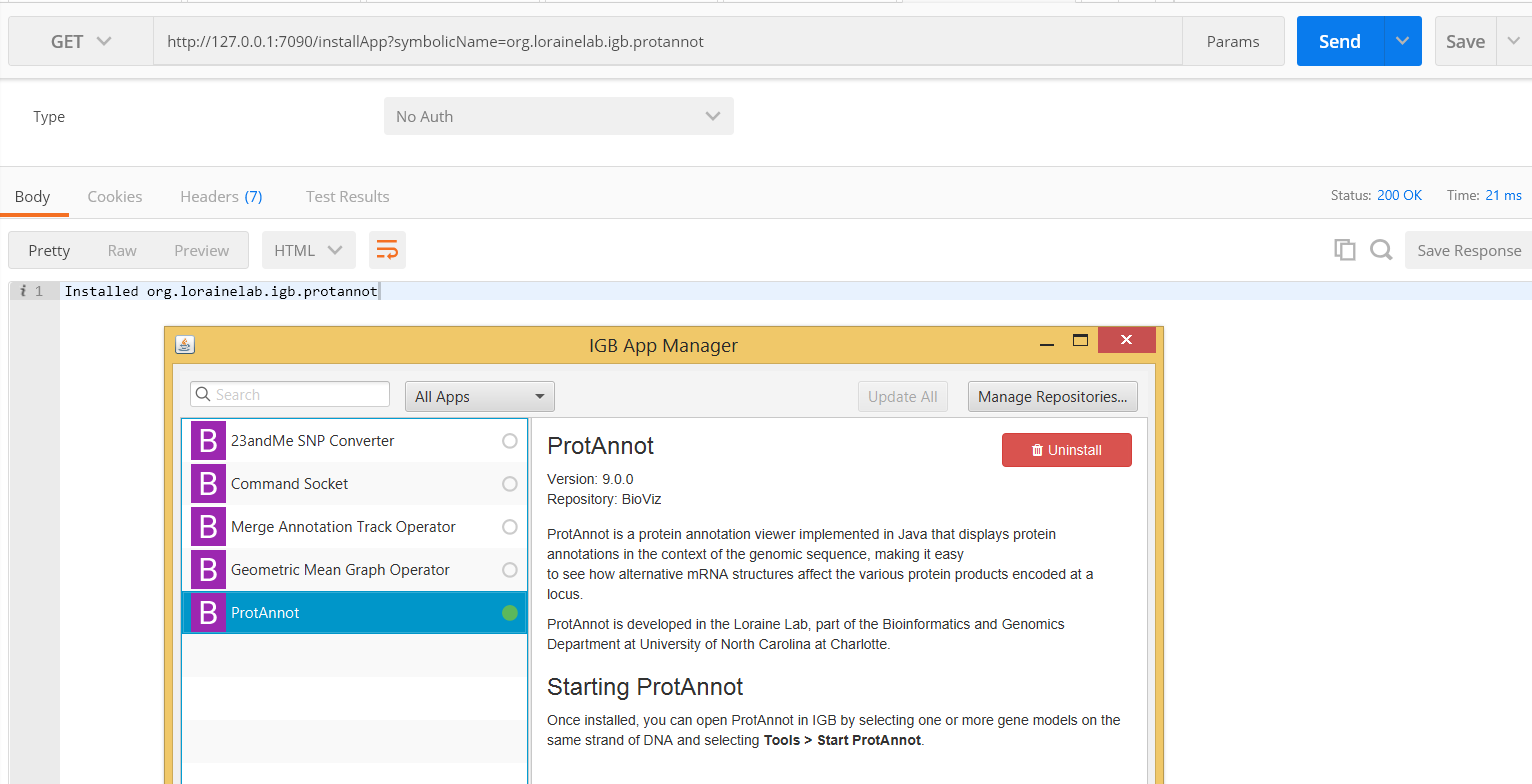Switch to the Headers (7) tab

pos(221,196)
